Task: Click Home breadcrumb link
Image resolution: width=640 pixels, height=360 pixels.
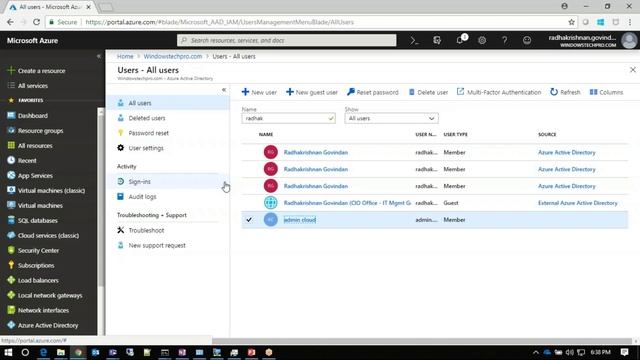Action: click(125, 56)
